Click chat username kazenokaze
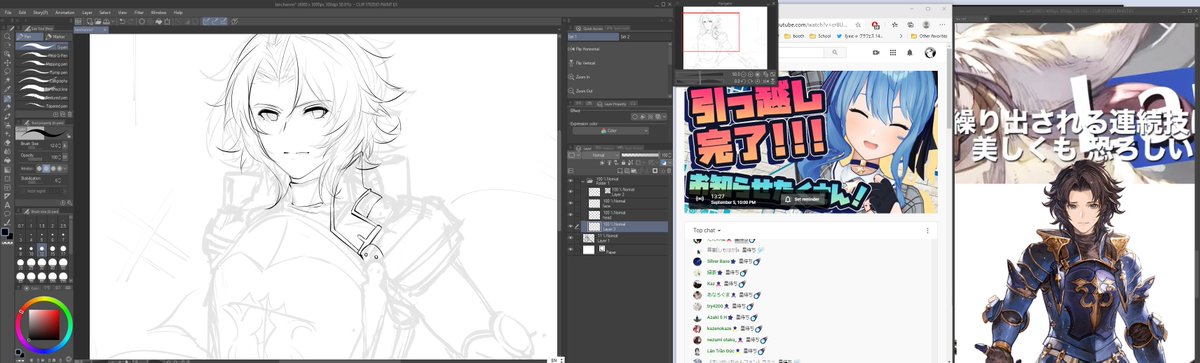This screenshot has width=1200, height=363. click(x=720, y=328)
